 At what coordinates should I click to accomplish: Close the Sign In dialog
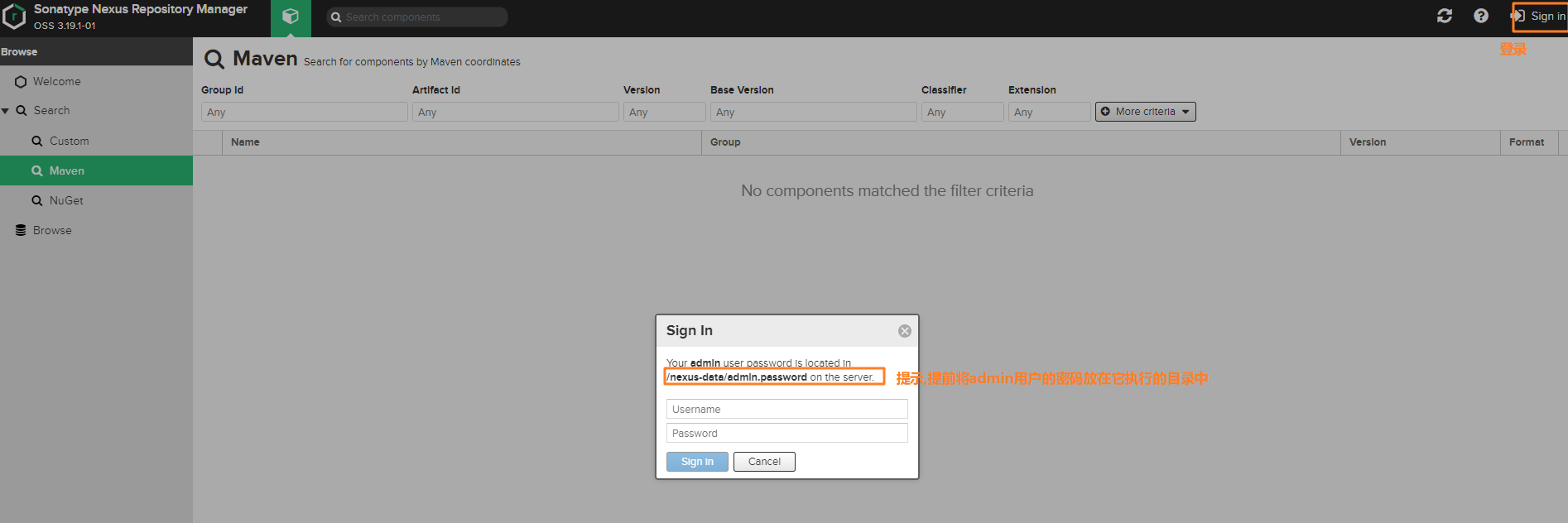905,331
